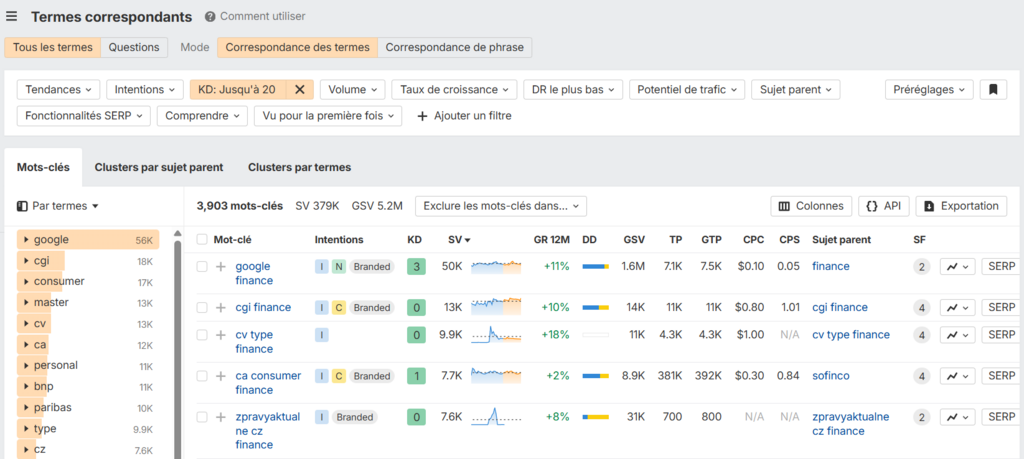Click the Colonnes columns icon button

click(811, 206)
